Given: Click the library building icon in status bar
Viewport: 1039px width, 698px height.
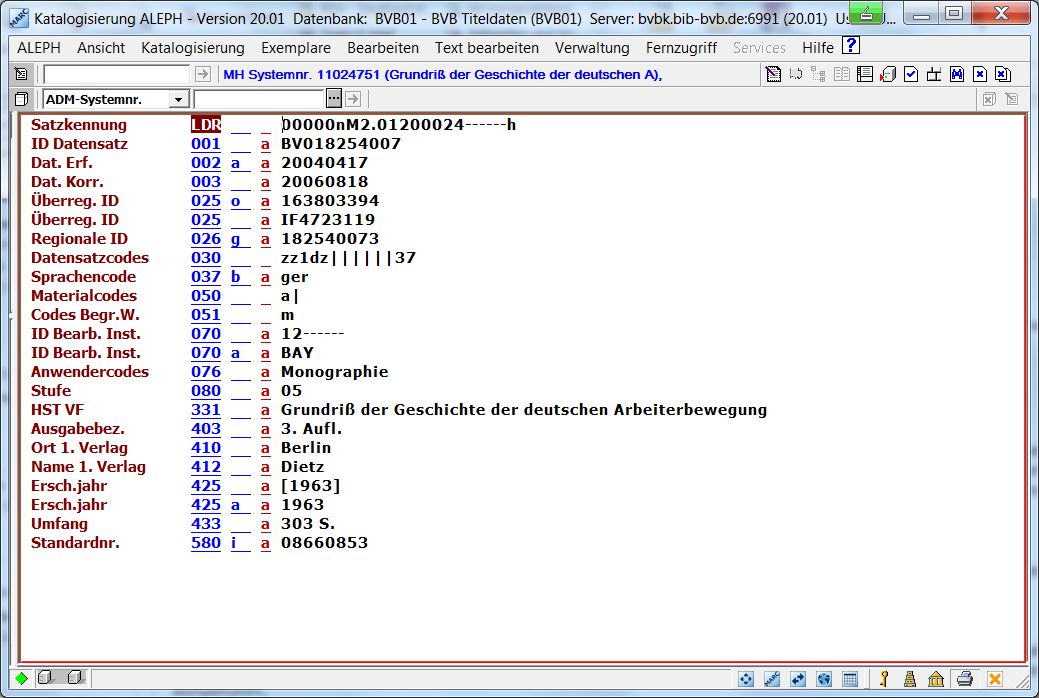Looking at the screenshot, I should [936, 679].
